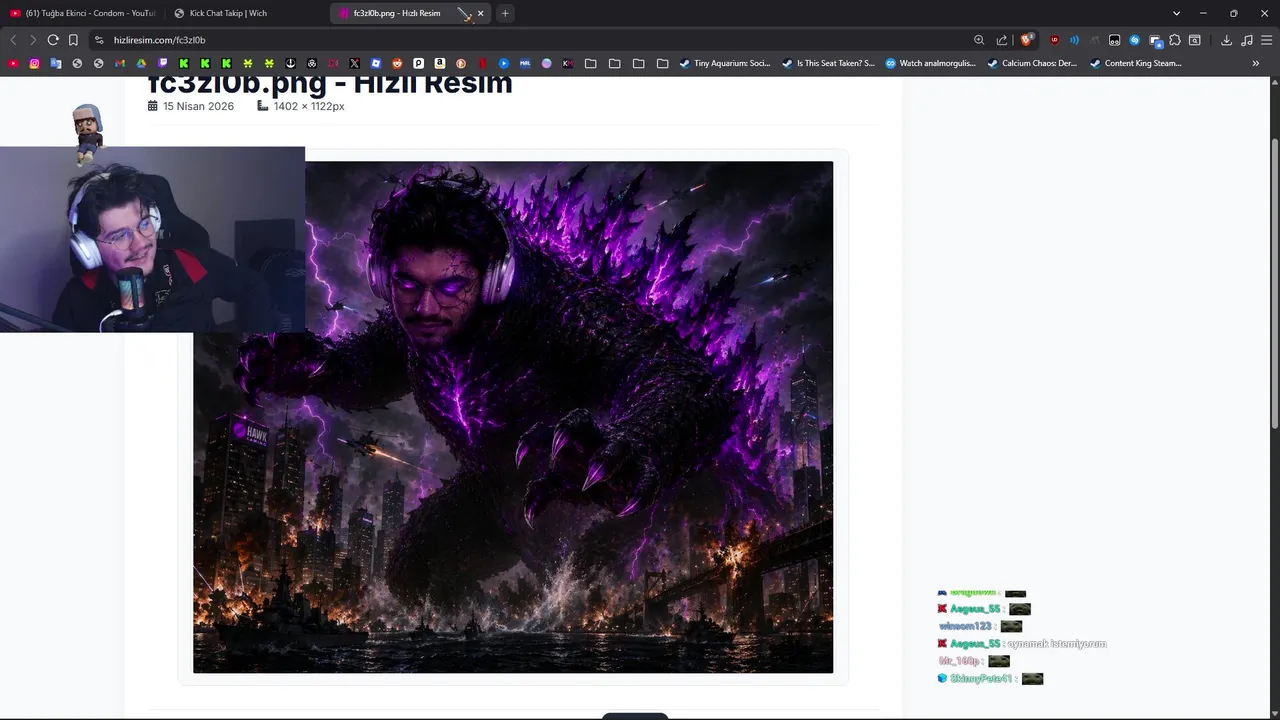Open the Twitch bookmark icon
Image resolution: width=1280 pixels, height=720 pixels.
[163, 63]
